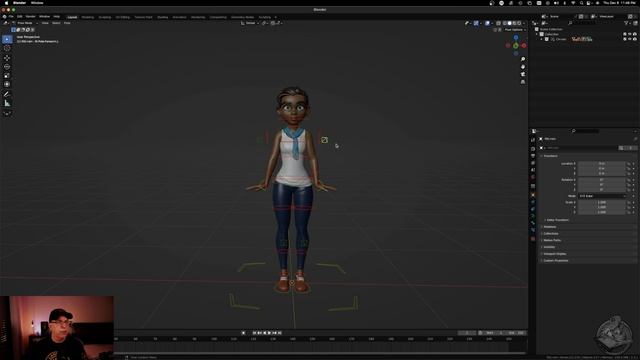Expand the Viewport Display panel
This screenshot has height=360, width=640.
(554, 254)
